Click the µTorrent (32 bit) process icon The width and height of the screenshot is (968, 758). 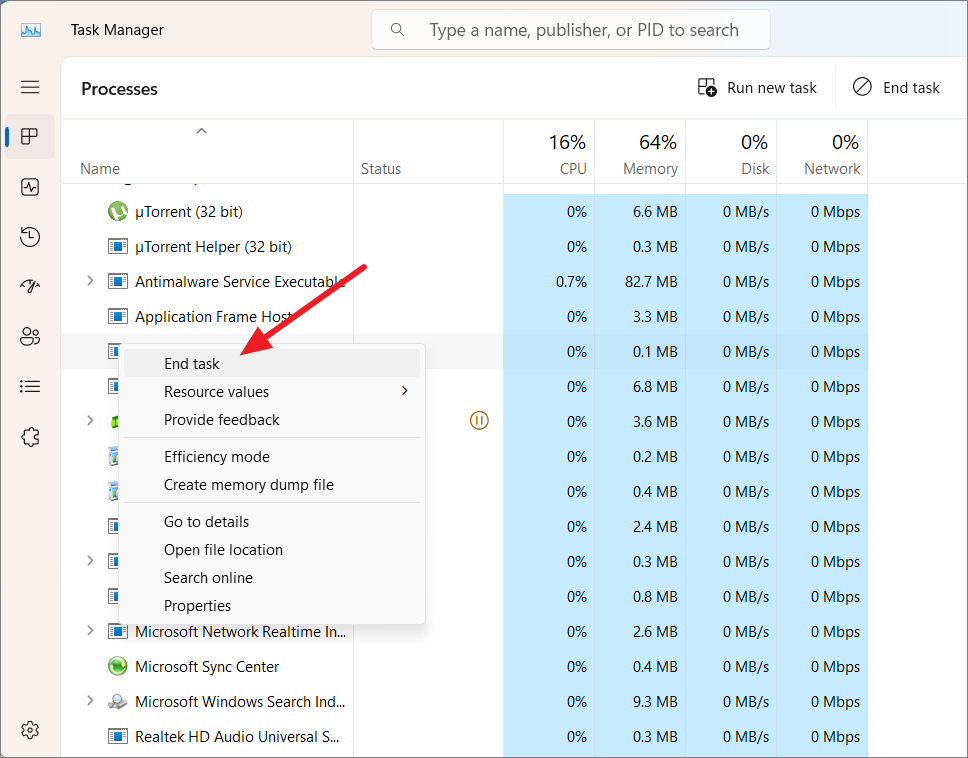[x=117, y=211]
